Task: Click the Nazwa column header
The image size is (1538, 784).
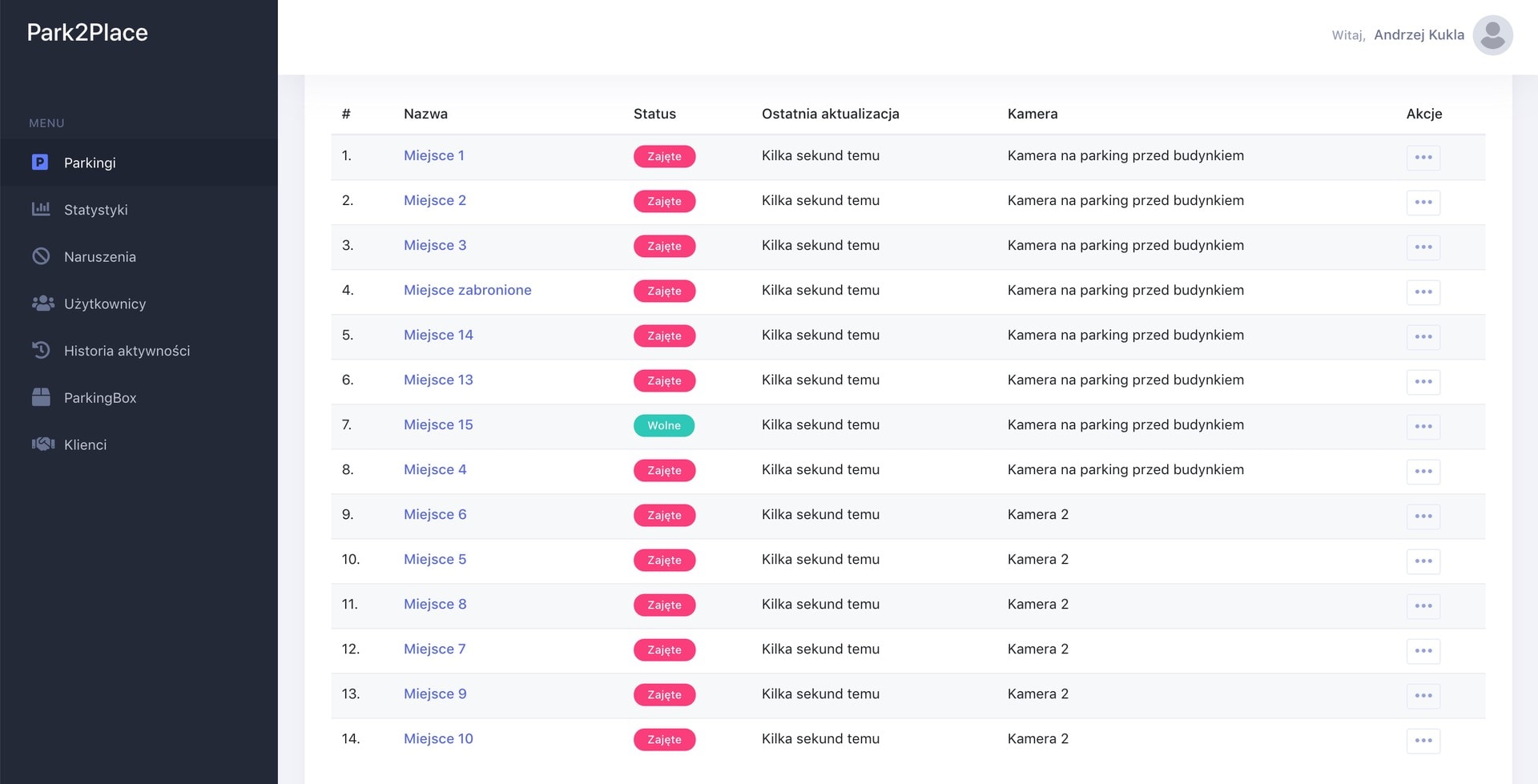Action: [x=425, y=114]
